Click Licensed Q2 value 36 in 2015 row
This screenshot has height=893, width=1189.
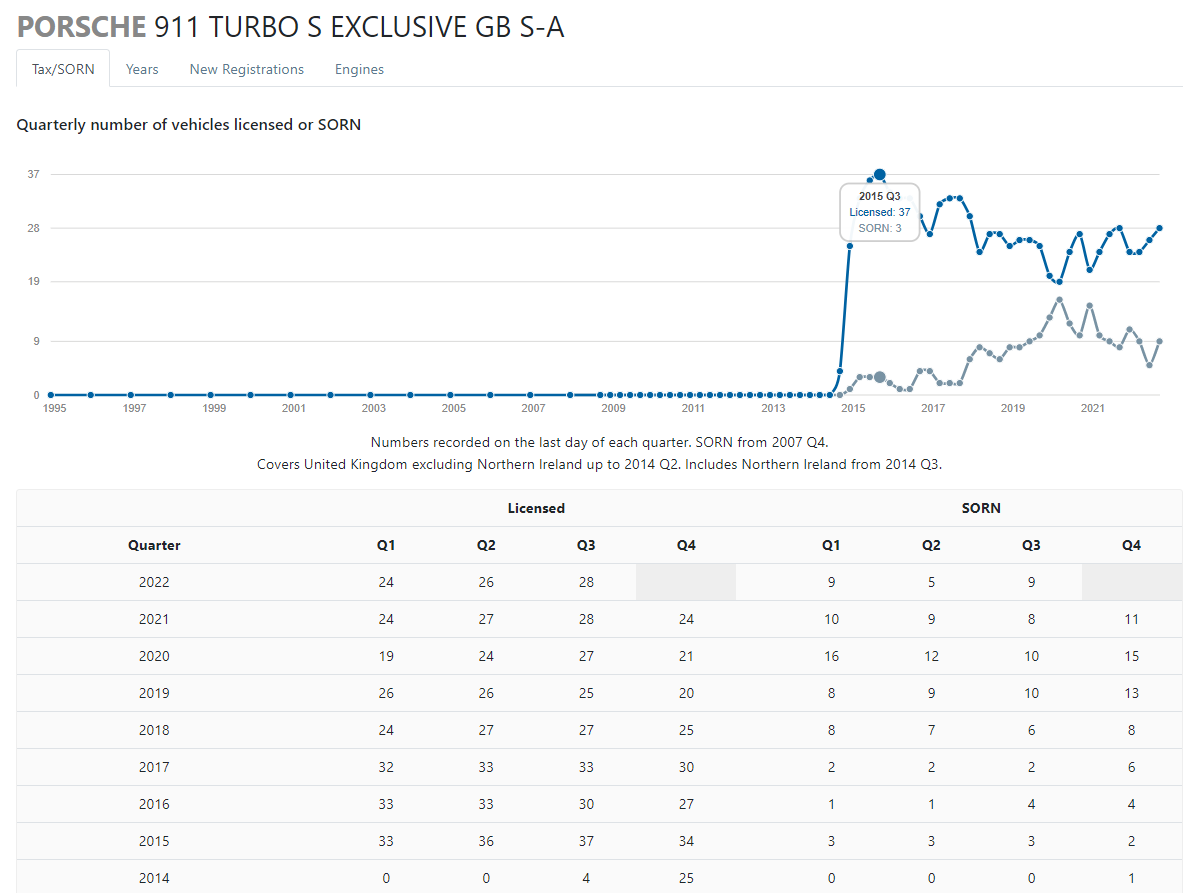click(486, 841)
